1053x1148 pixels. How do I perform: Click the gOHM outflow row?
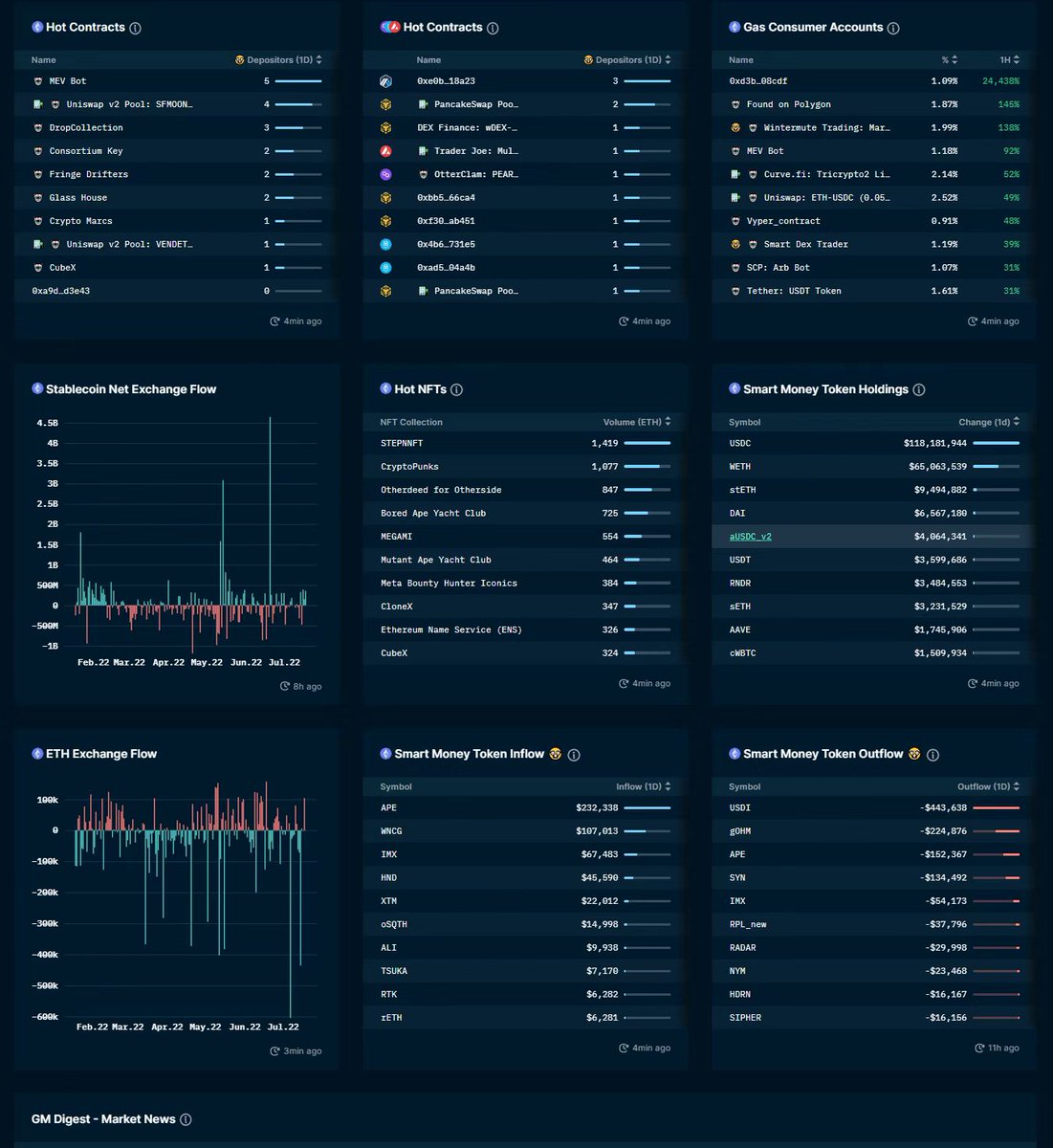[x=874, y=831]
